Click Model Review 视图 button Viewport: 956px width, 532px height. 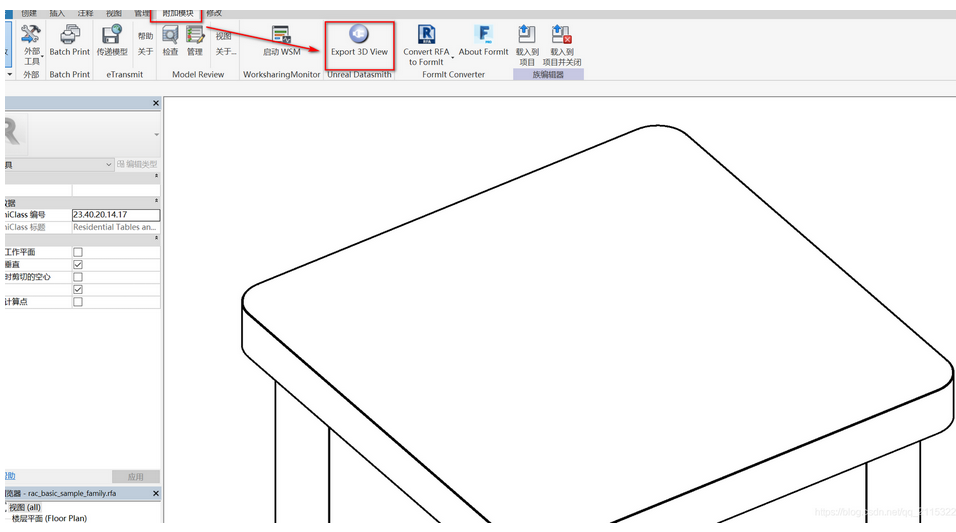click(224, 36)
